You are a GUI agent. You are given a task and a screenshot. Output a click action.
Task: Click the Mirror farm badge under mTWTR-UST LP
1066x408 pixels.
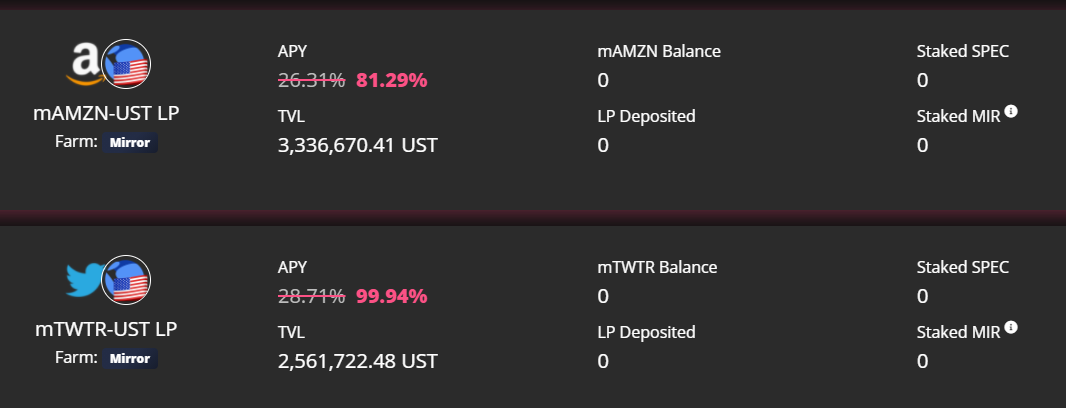coord(130,358)
